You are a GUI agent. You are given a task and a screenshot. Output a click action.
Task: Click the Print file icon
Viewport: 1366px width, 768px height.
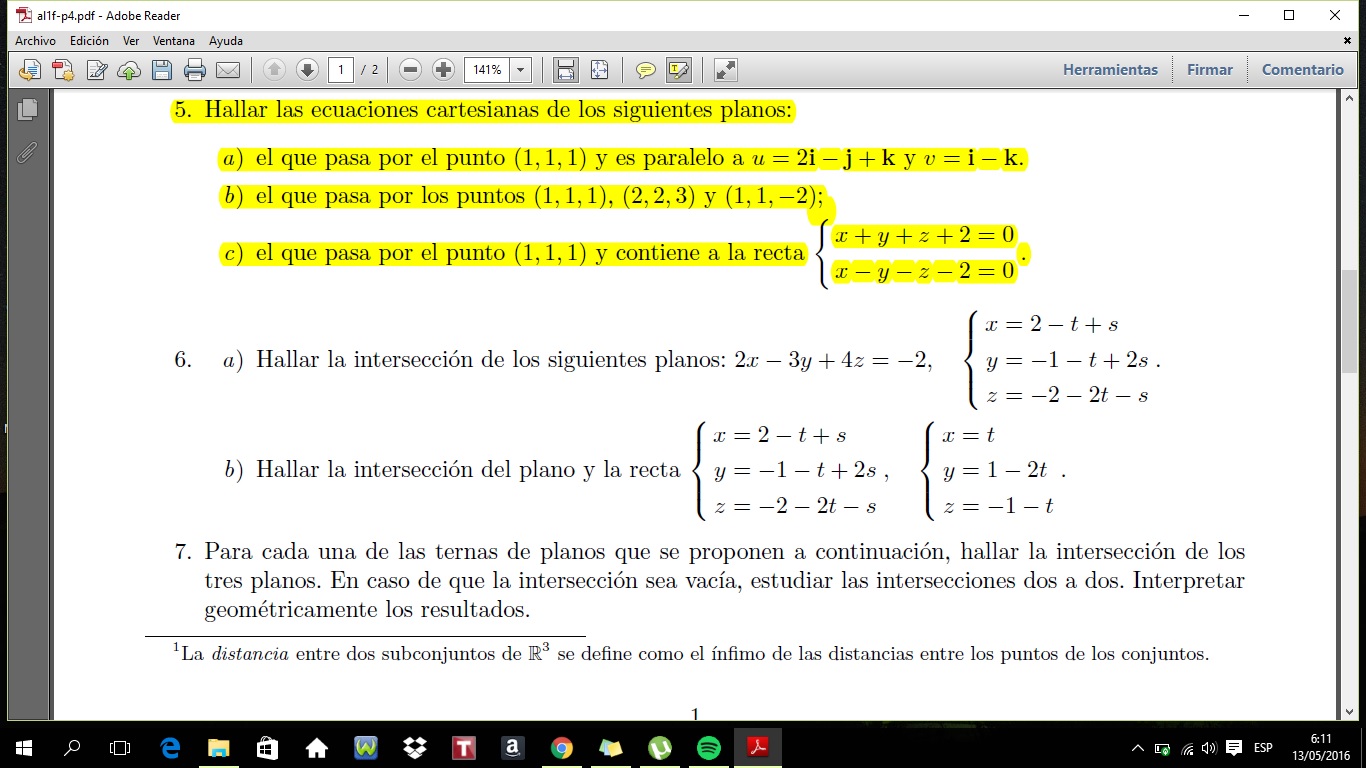click(195, 70)
